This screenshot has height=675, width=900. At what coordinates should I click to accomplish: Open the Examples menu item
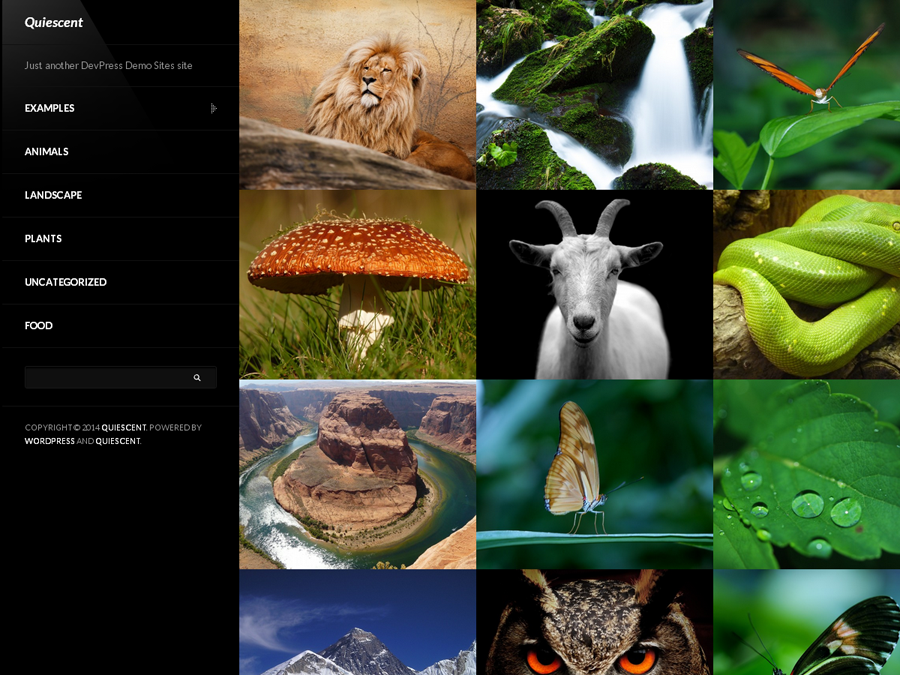coord(50,108)
